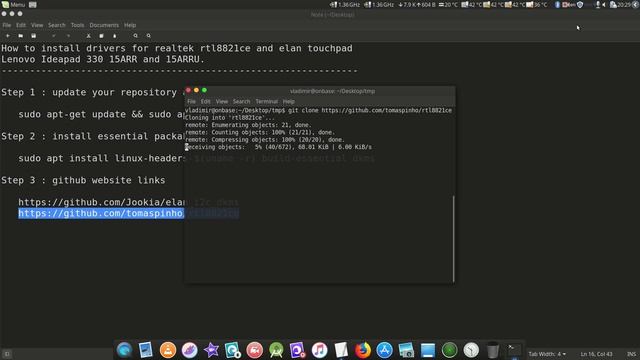Image resolution: width=640 pixels, height=360 pixels.
Task: Open the blue folder dock icon
Action: coord(428,350)
